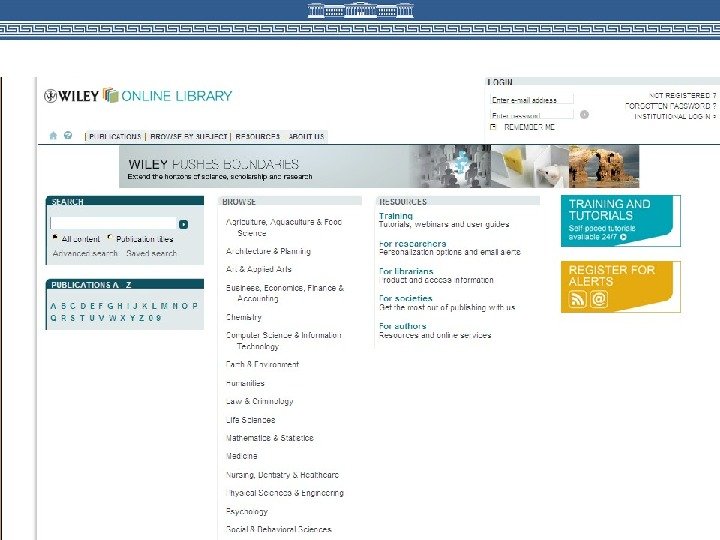Click the Wiley Online Library logo
The width and height of the screenshot is (720, 540).
point(138,96)
